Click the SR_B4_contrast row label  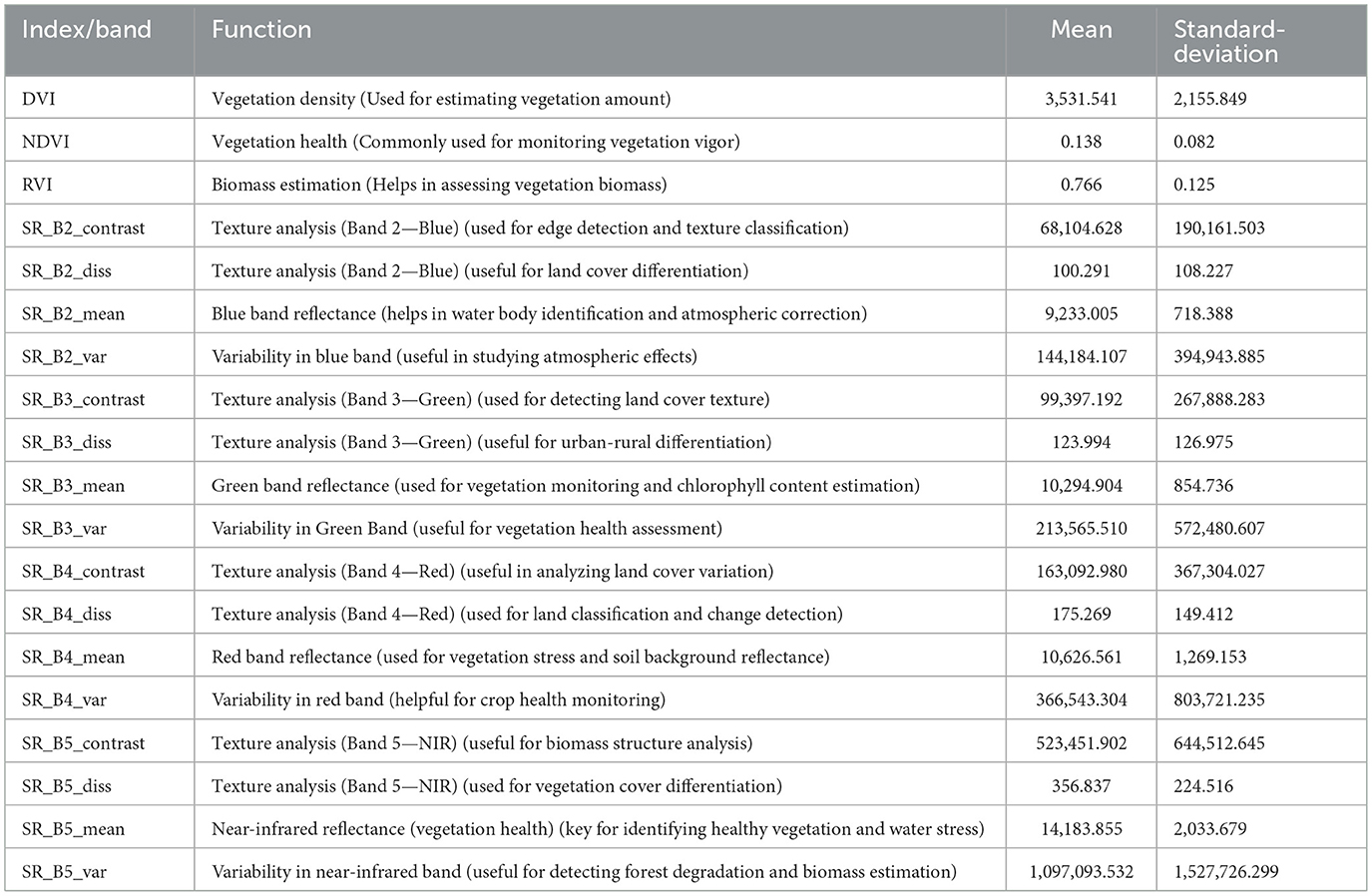coord(83,571)
